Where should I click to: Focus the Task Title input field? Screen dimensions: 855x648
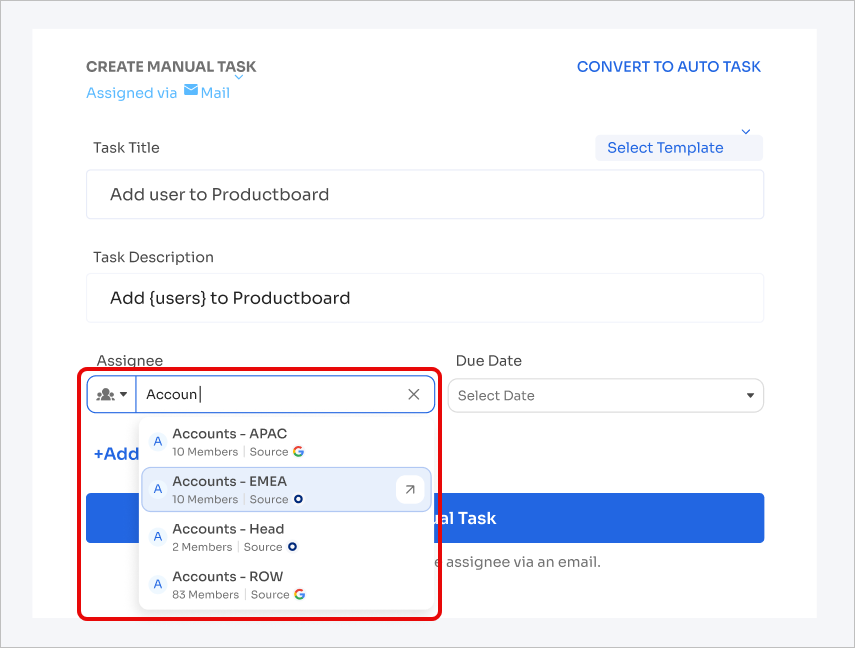coord(424,194)
